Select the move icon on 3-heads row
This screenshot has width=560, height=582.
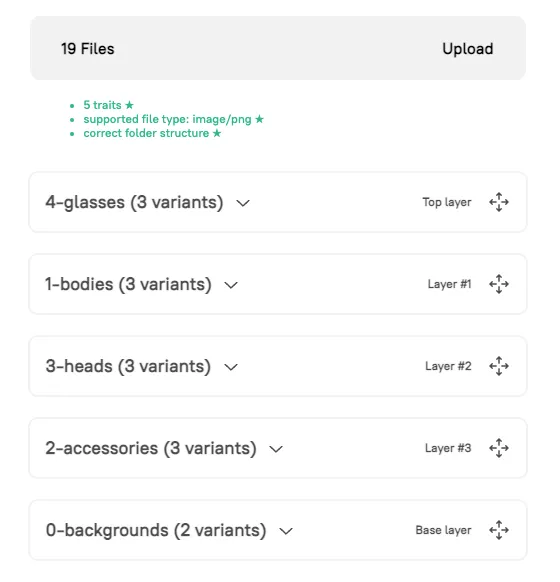click(x=499, y=366)
